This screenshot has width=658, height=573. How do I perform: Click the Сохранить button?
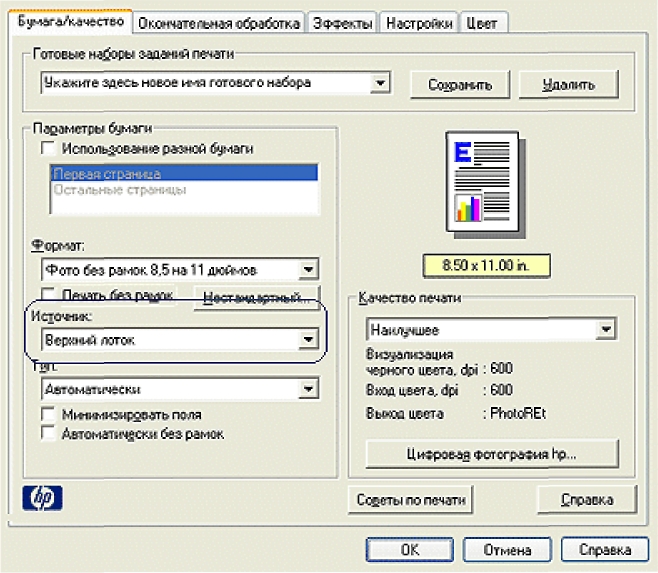click(x=460, y=85)
